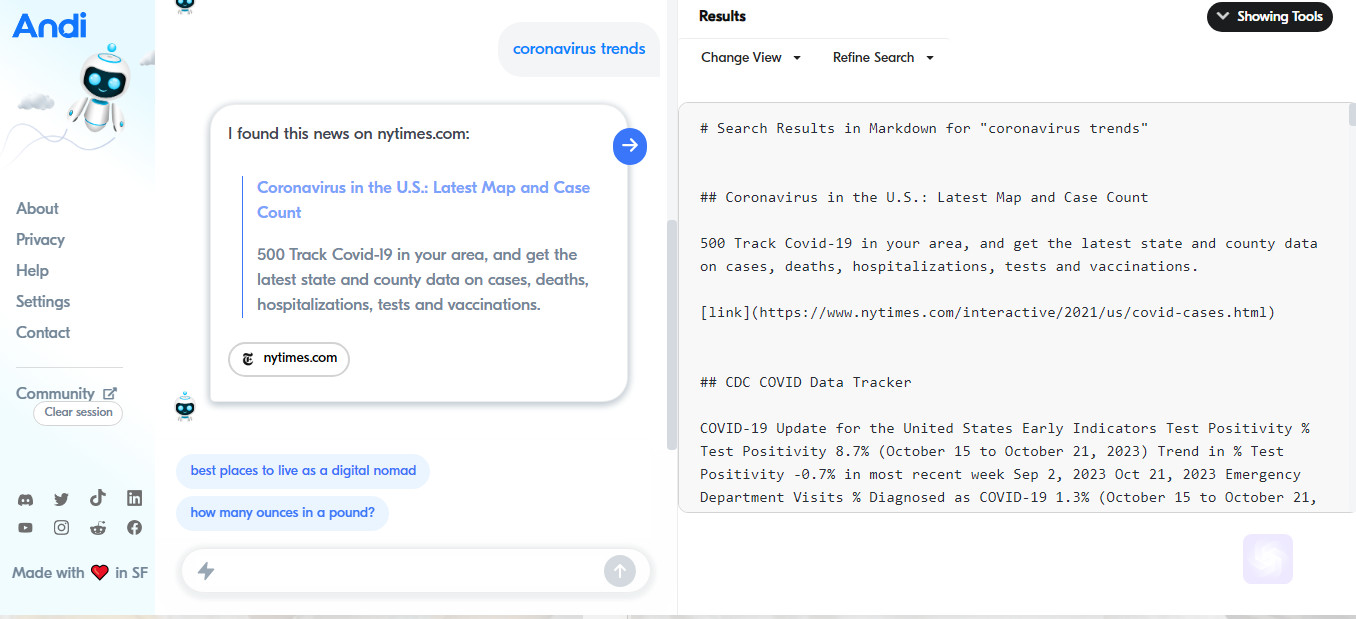Open Andi's Discord server icon
1356x619 pixels.
pyautogui.click(x=25, y=499)
